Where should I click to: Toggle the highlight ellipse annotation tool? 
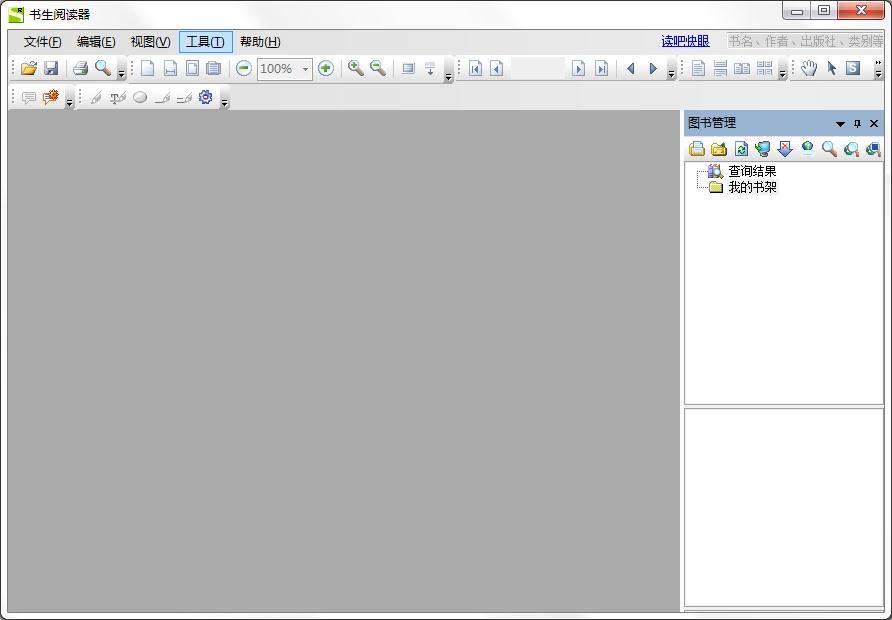[140, 97]
